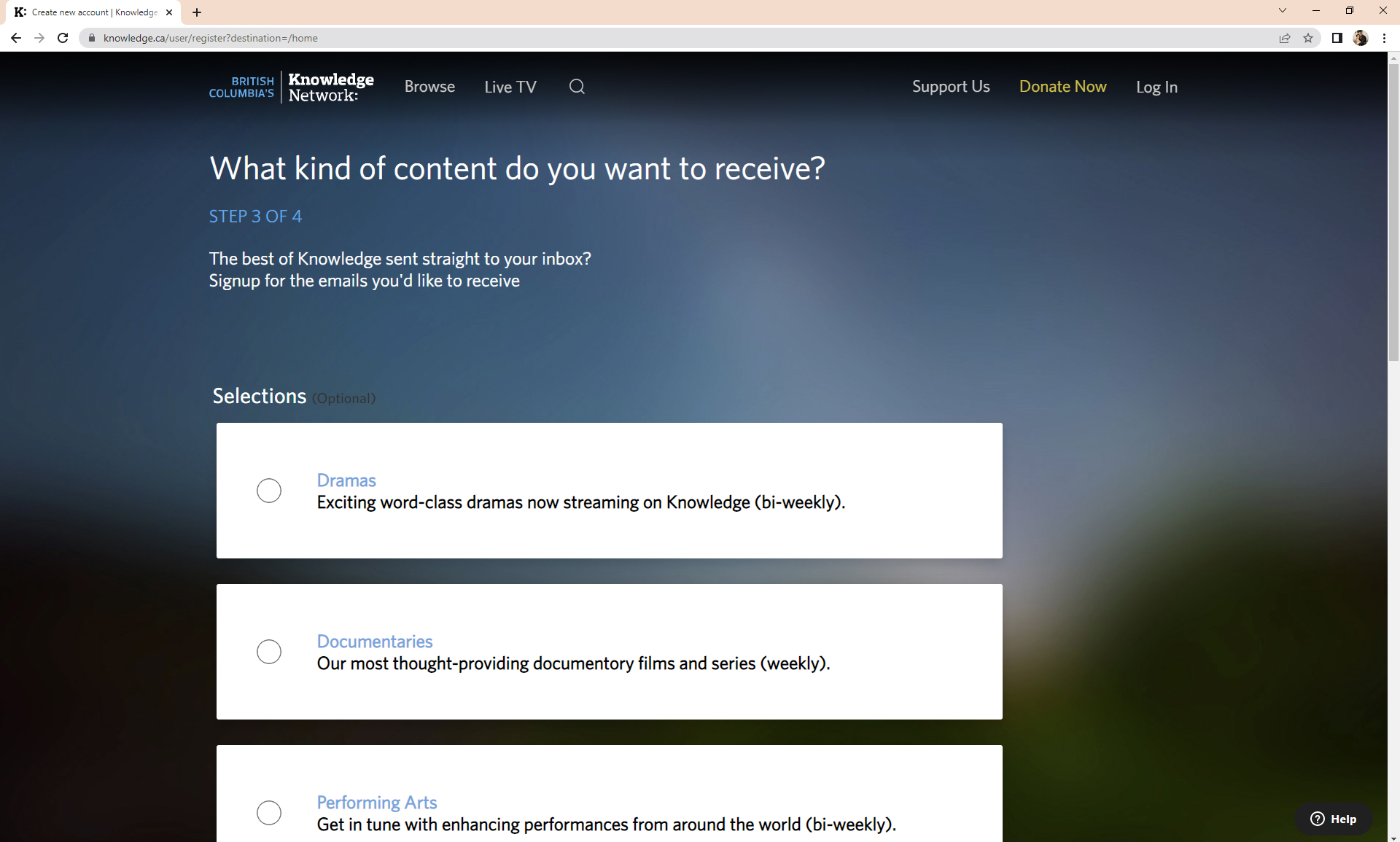Image resolution: width=1400 pixels, height=842 pixels.
Task: Click the scrollbar down arrow
Action: [x=1393, y=837]
